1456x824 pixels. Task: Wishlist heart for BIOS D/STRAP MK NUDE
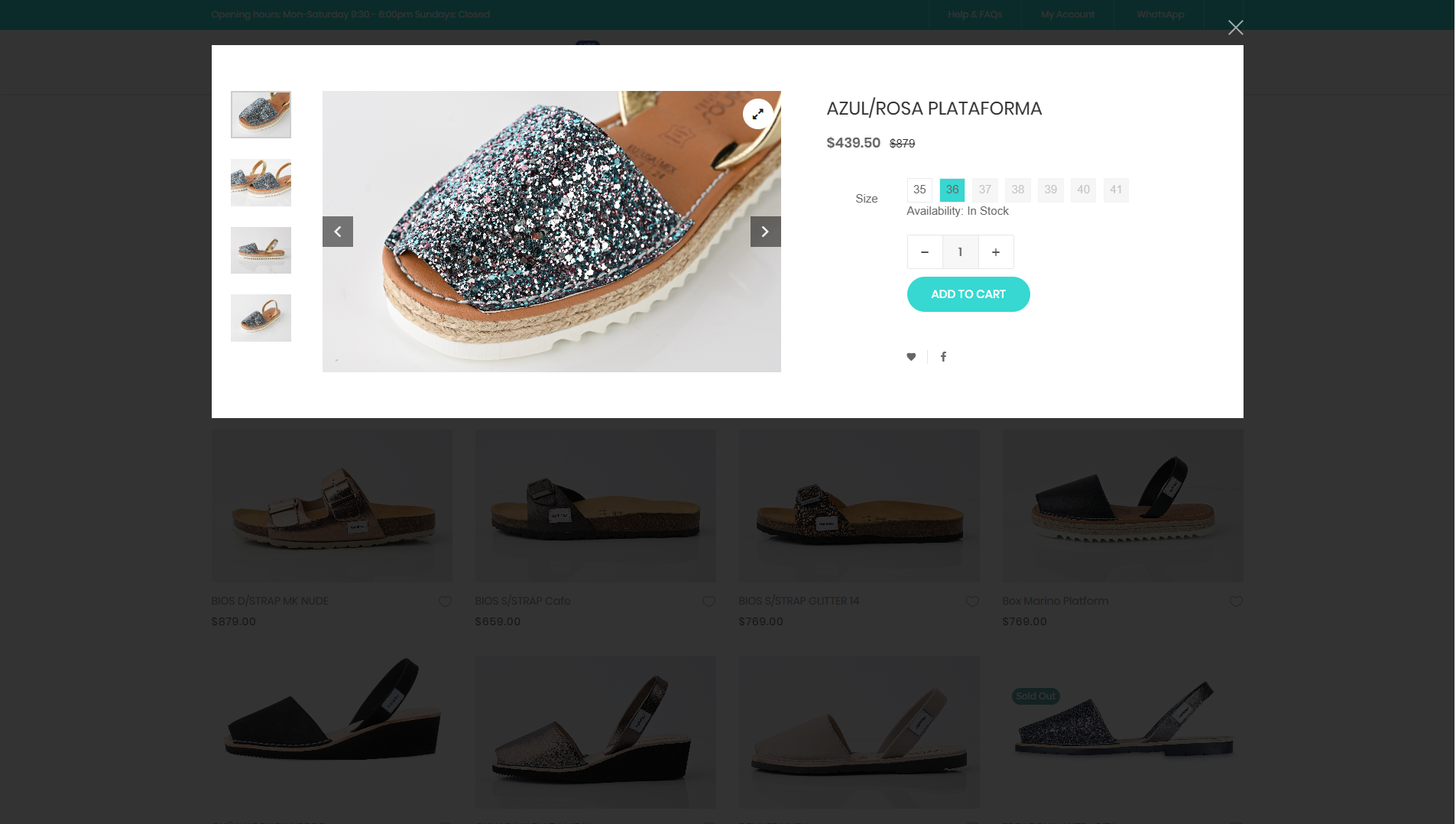click(x=445, y=602)
